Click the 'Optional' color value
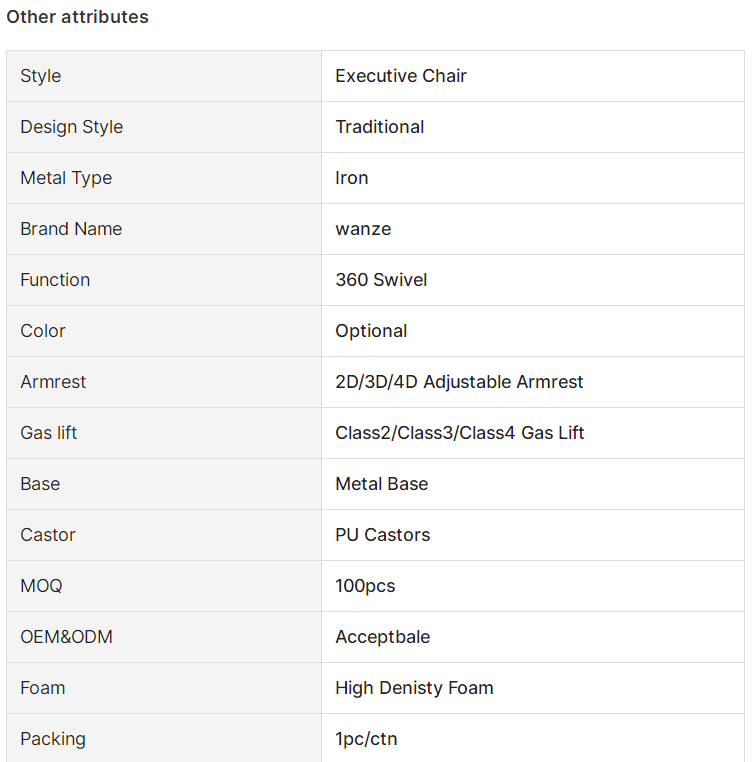Screen dimensions: 756x762 (371, 331)
